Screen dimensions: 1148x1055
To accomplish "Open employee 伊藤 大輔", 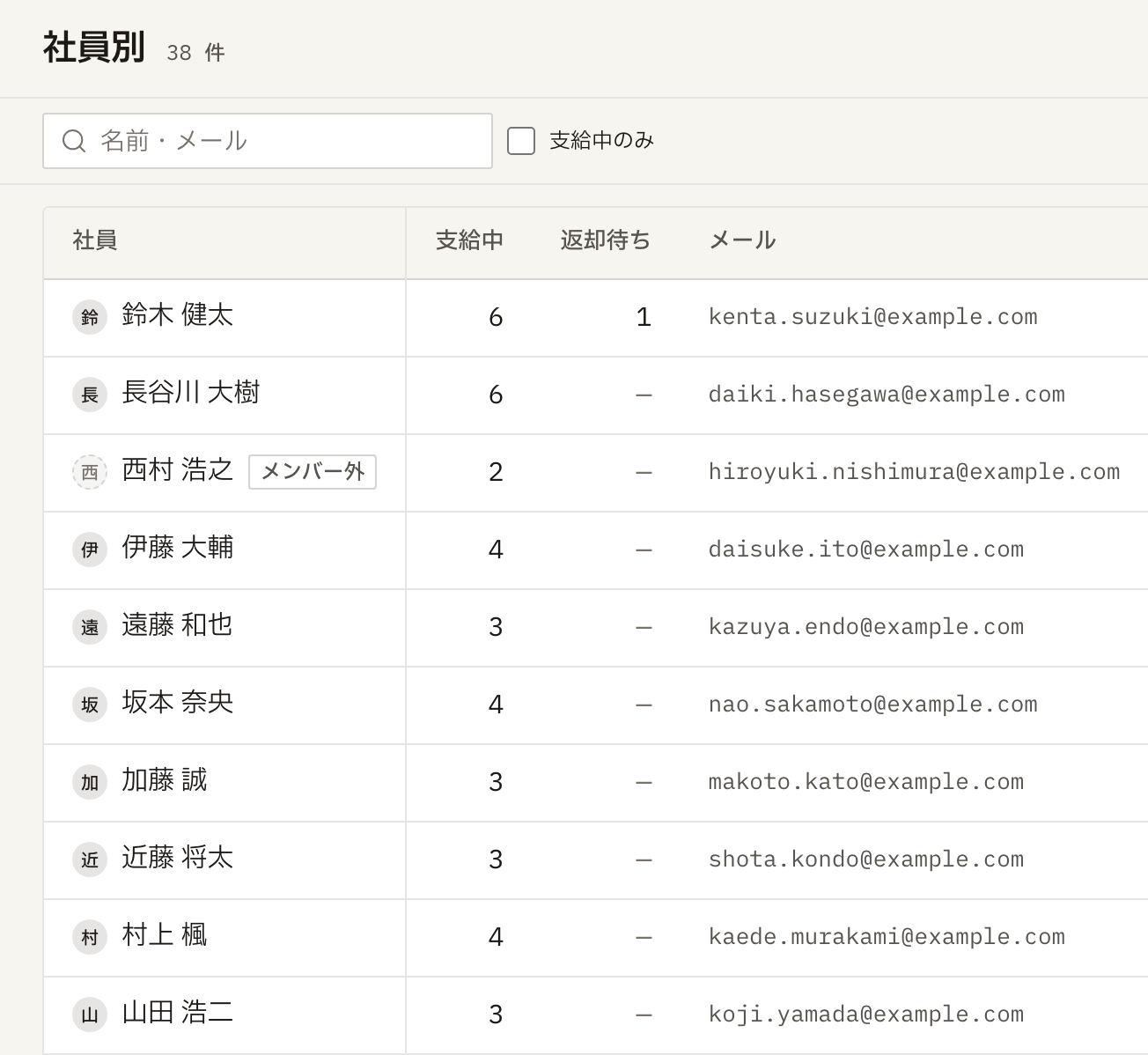I will 178,548.
